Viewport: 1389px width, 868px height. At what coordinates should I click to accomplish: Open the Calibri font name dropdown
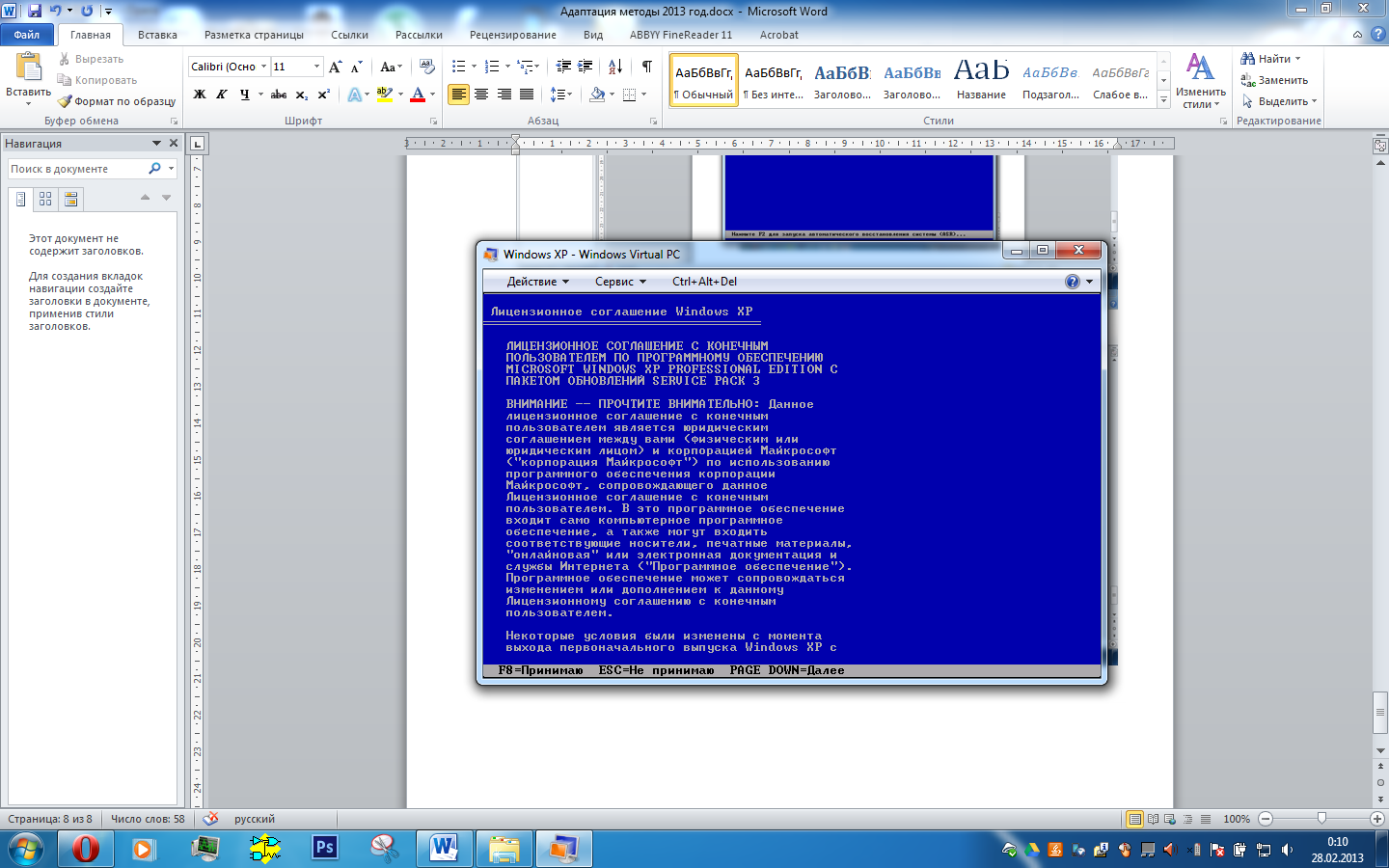pyautogui.click(x=263, y=67)
